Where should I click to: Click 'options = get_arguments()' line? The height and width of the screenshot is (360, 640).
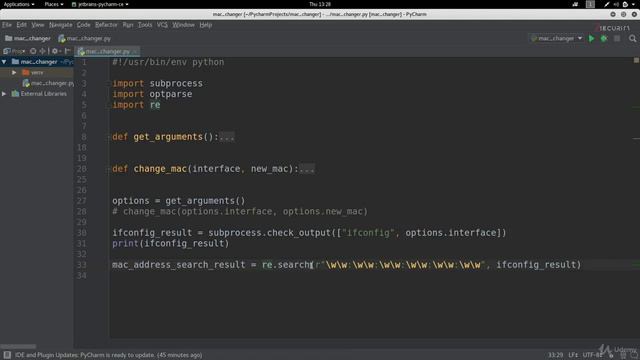click(179, 201)
